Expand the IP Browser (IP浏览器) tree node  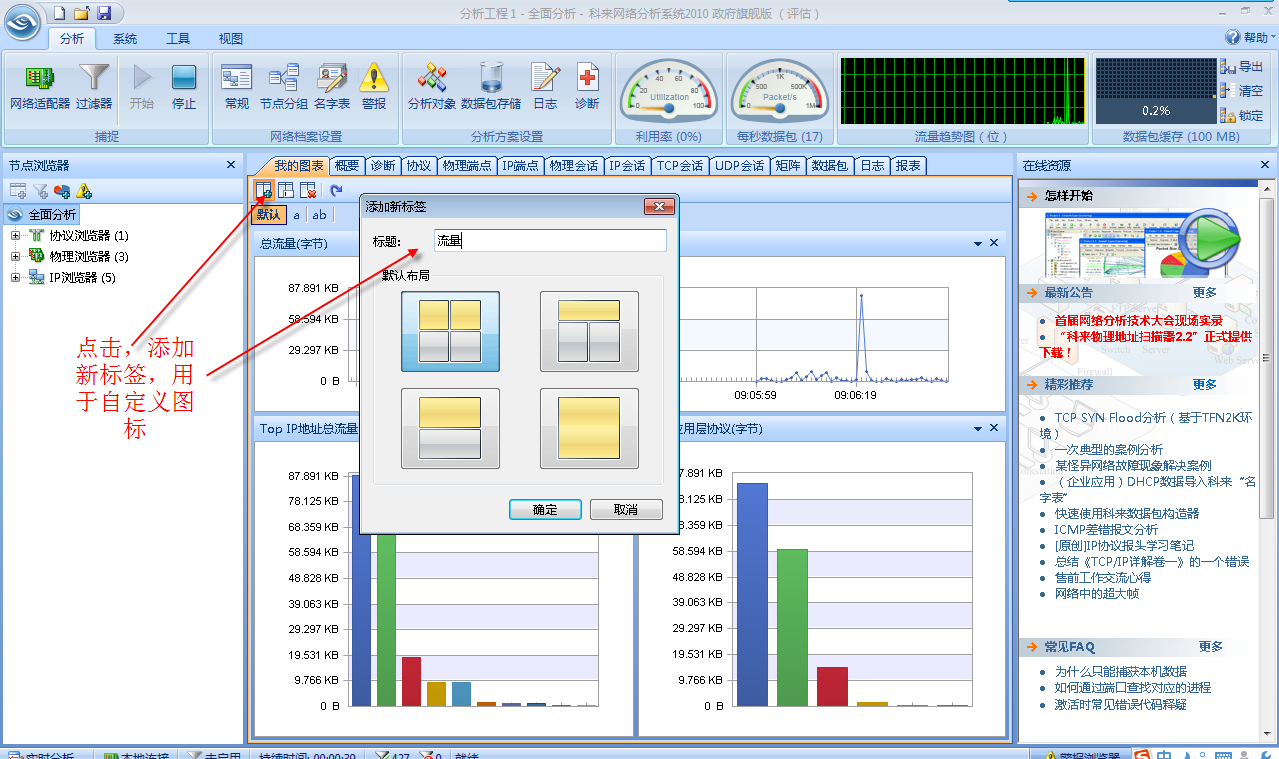tap(16, 278)
